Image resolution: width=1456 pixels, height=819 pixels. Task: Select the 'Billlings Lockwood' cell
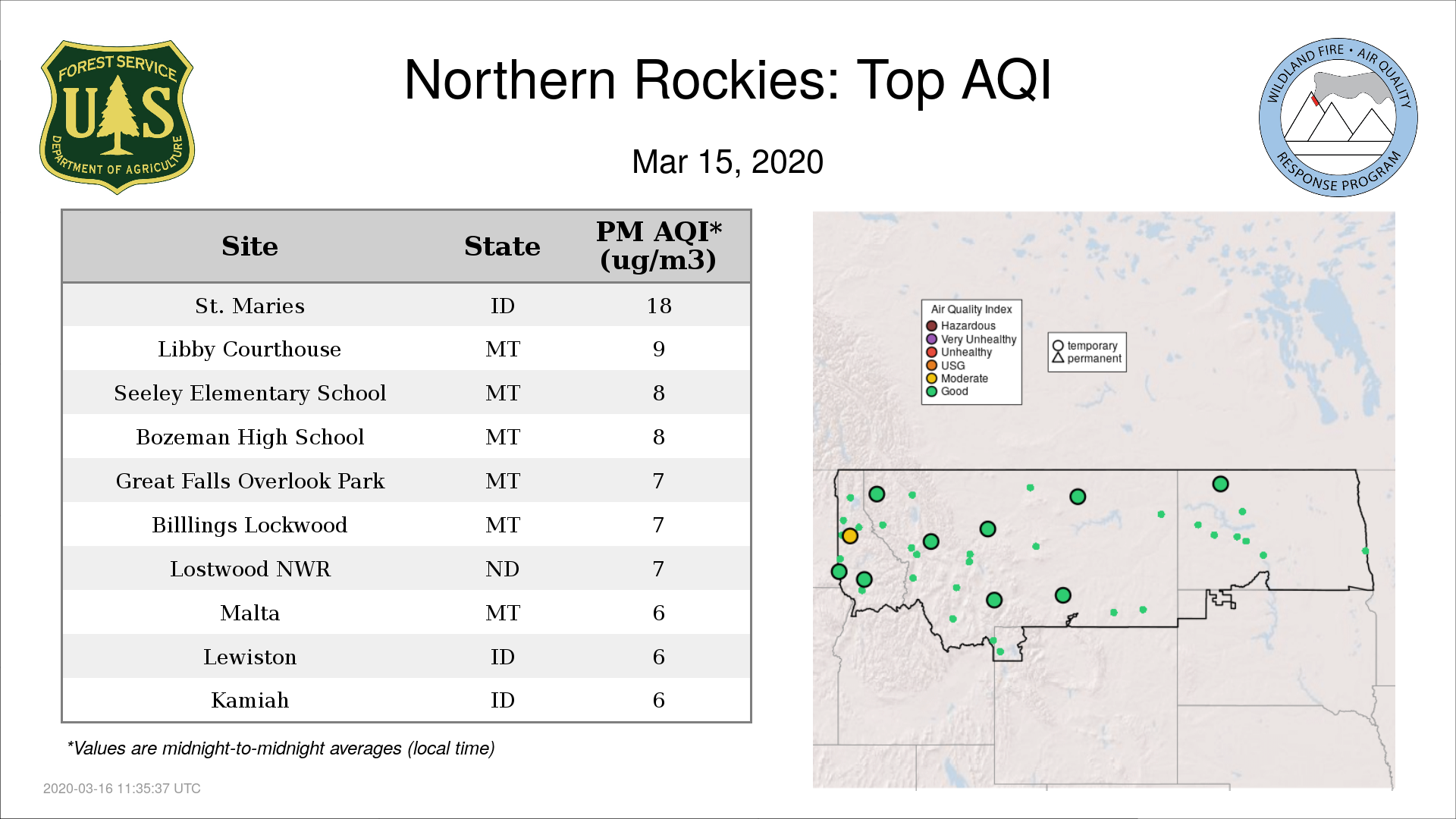(x=249, y=526)
